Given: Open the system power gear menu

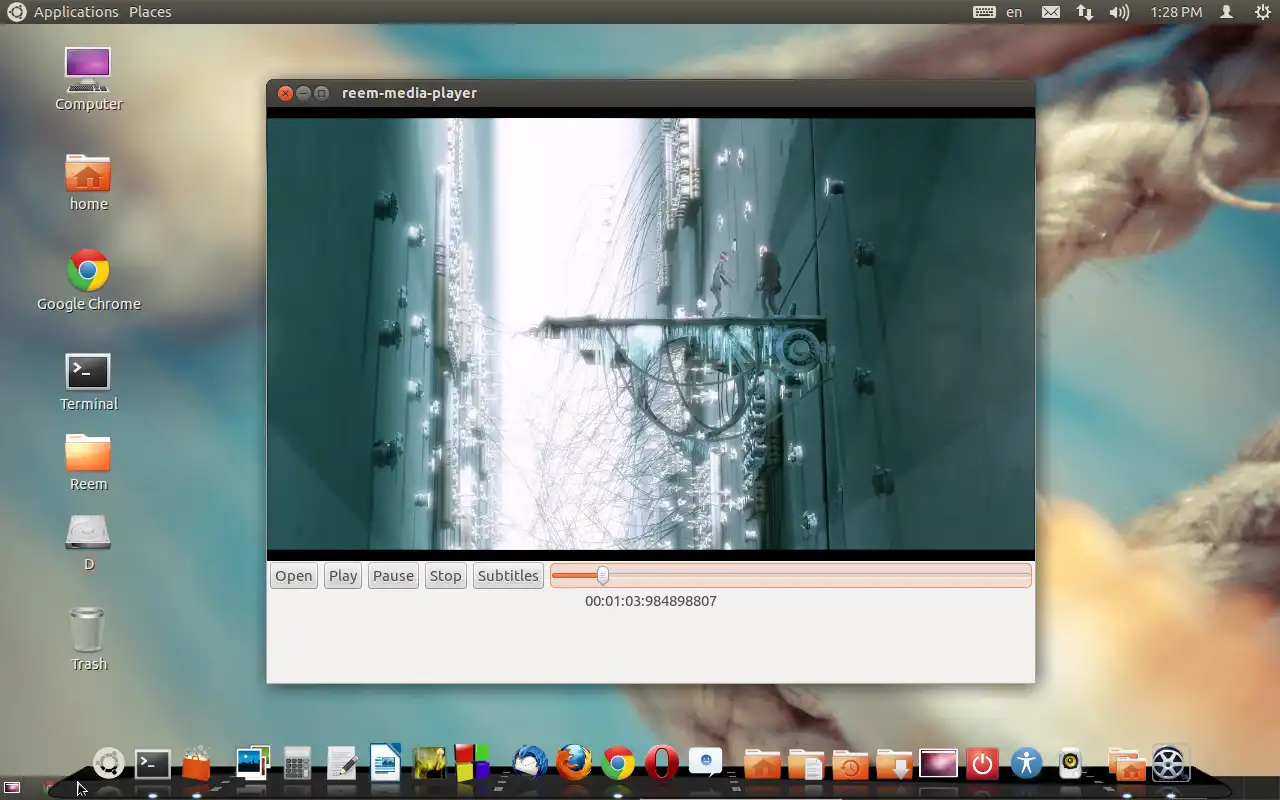Looking at the screenshot, I should coord(1261,12).
